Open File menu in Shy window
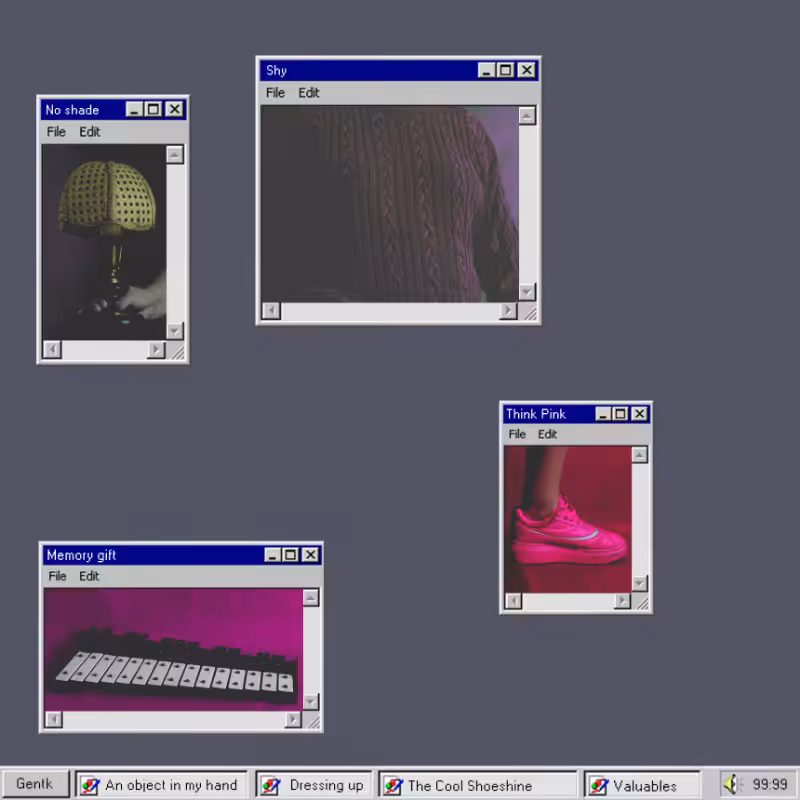The height and width of the screenshot is (800, 800). pyautogui.click(x=275, y=93)
